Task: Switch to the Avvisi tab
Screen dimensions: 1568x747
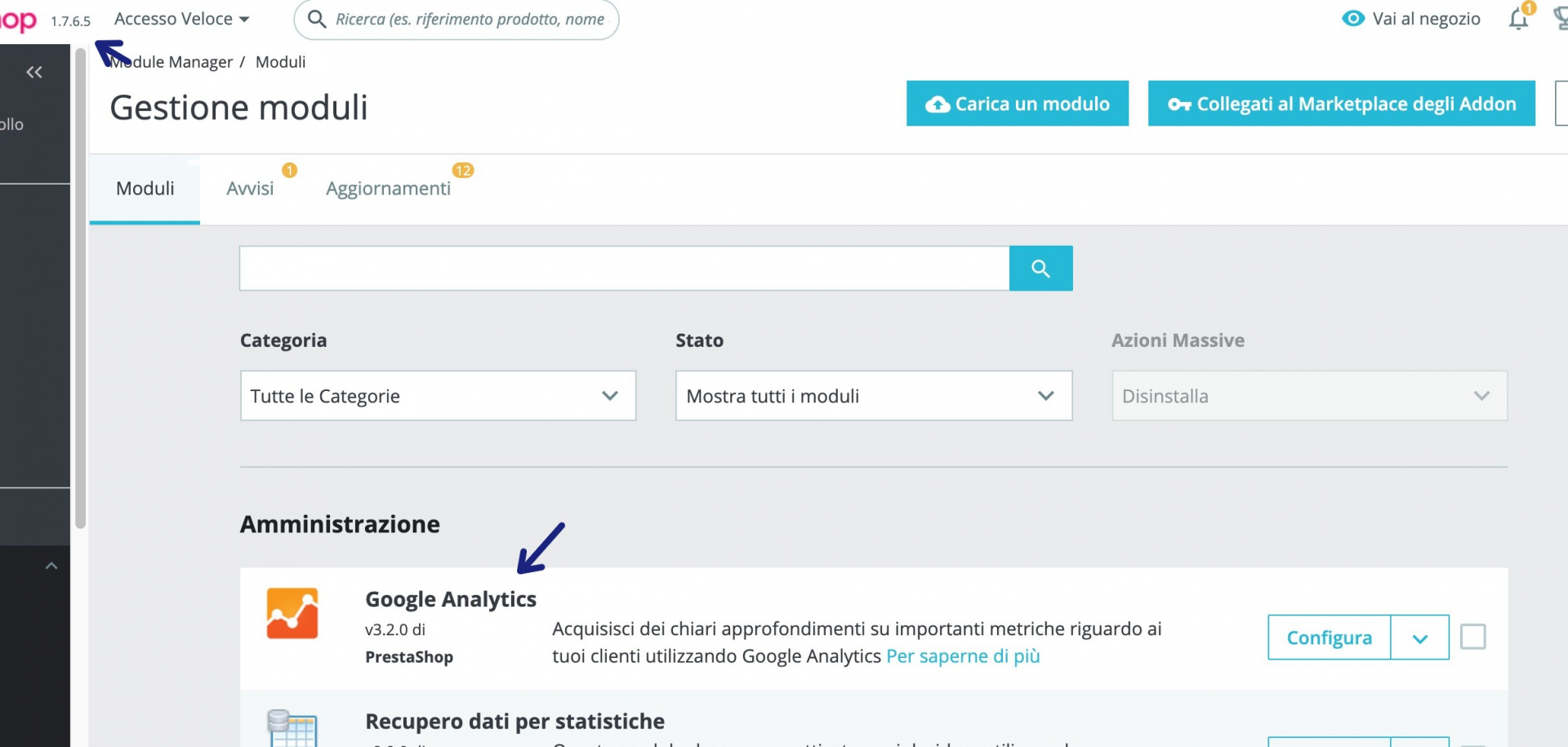Action: (x=250, y=189)
